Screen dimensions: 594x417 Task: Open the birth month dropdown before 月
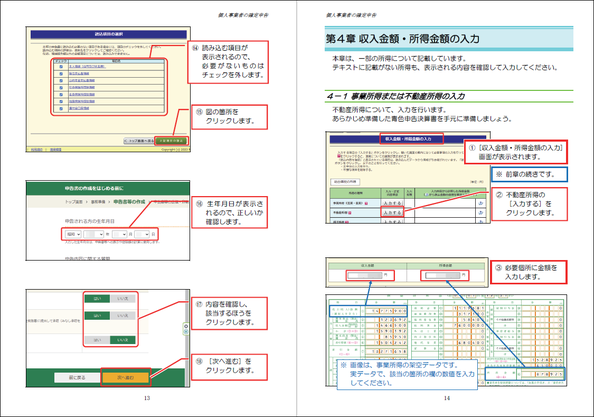click(119, 234)
